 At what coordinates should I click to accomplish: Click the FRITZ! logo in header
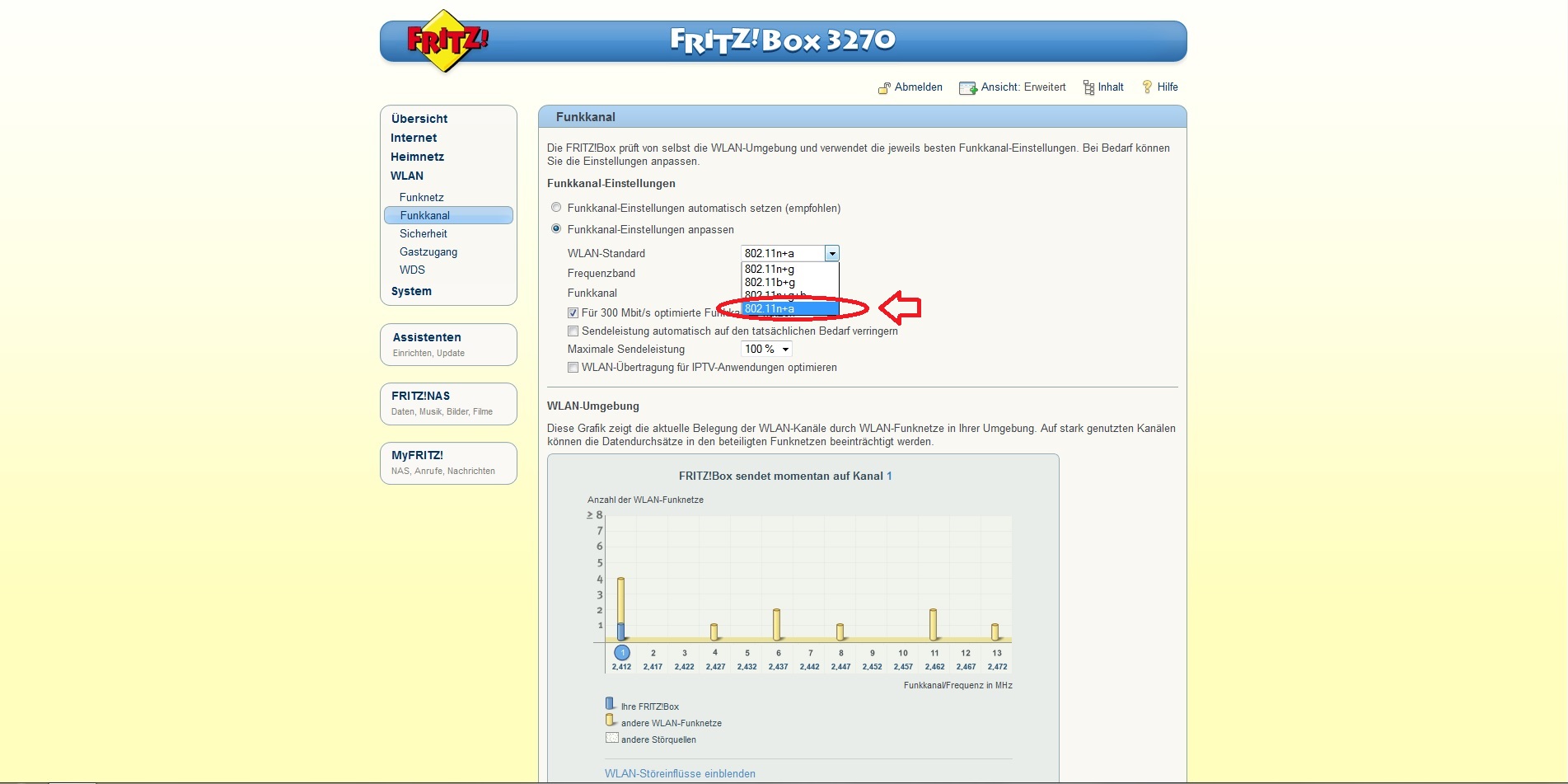[447, 40]
